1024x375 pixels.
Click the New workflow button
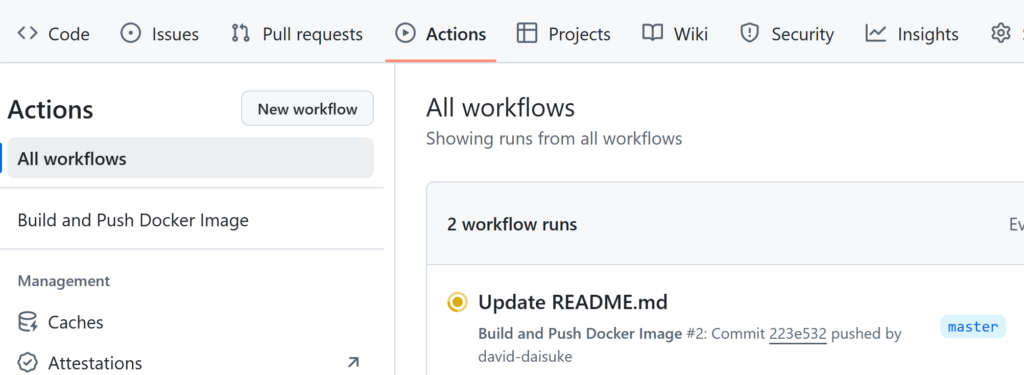coord(308,108)
